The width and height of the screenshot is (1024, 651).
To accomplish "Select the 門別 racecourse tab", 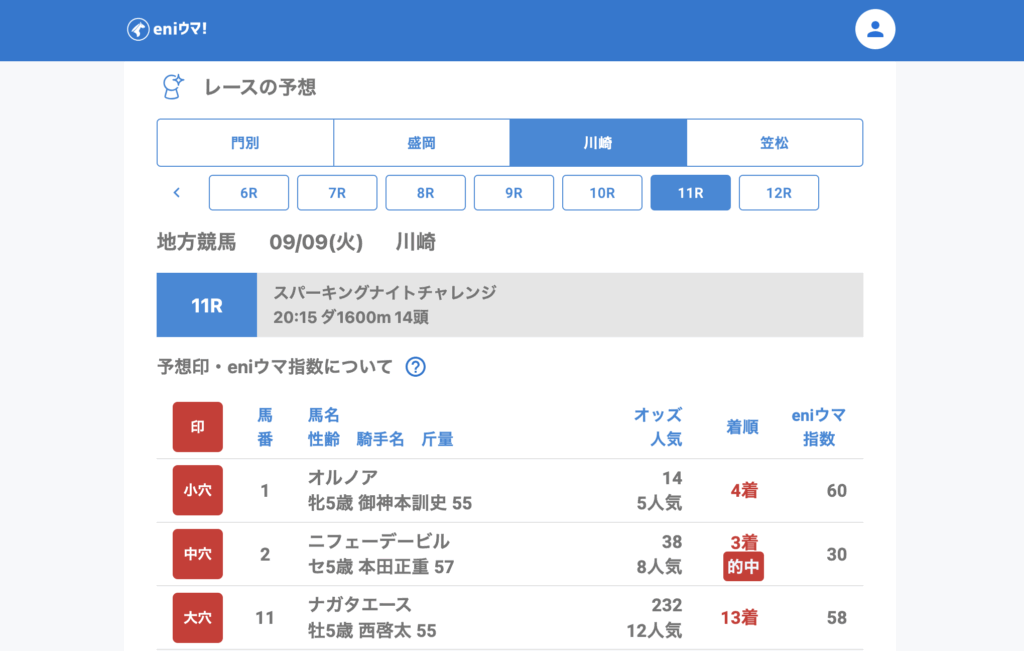I will click(245, 143).
